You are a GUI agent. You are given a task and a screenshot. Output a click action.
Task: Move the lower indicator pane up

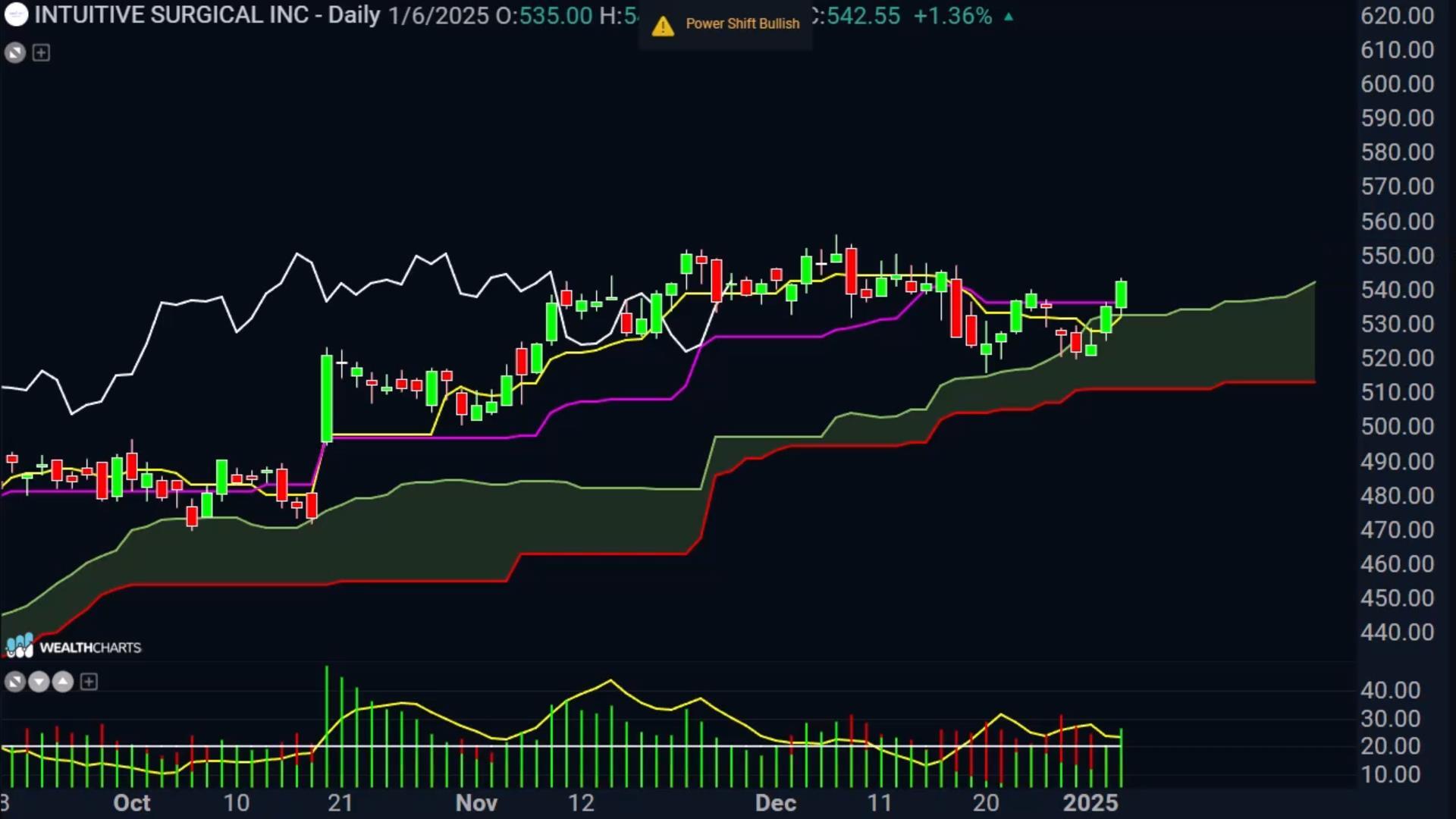[63, 682]
